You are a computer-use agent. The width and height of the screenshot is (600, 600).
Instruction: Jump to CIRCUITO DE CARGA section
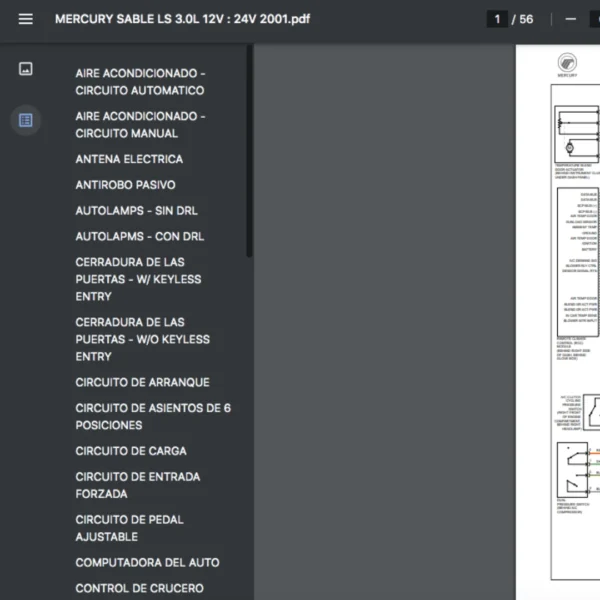[x=130, y=451]
